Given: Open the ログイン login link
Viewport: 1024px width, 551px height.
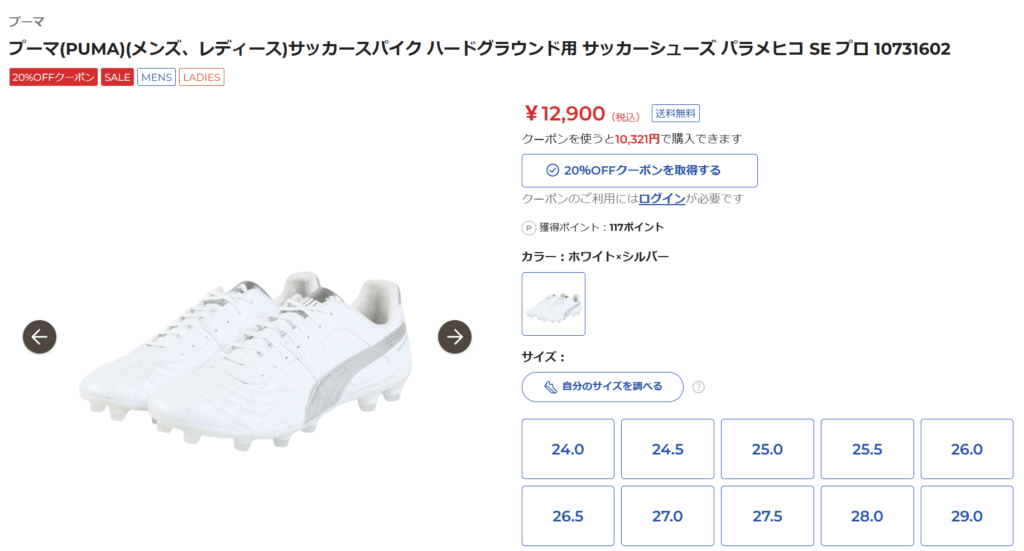Looking at the screenshot, I should pyautogui.click(x=662, y=199).
